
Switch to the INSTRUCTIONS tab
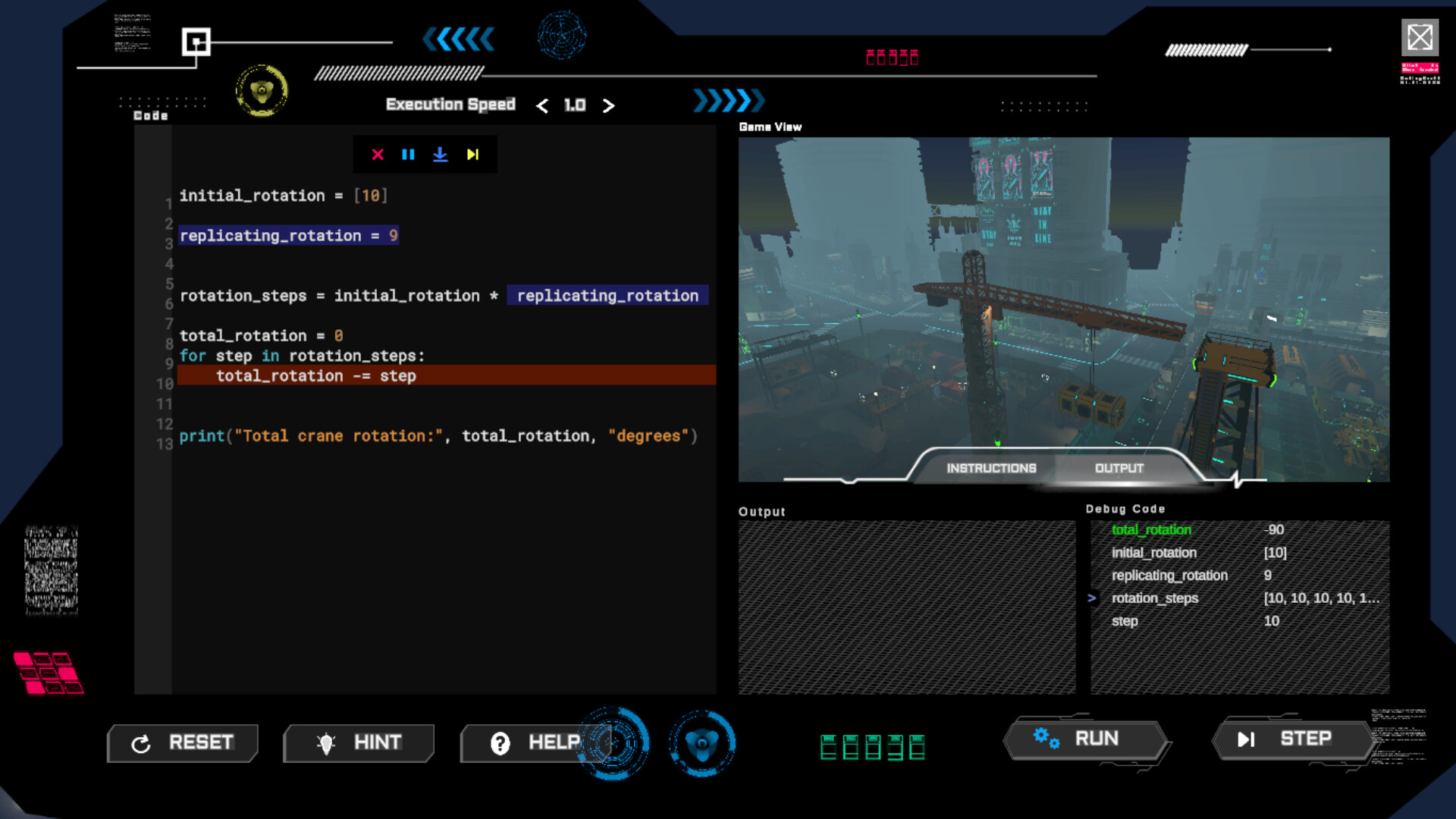pyautogui.click(x=990, y=468)
